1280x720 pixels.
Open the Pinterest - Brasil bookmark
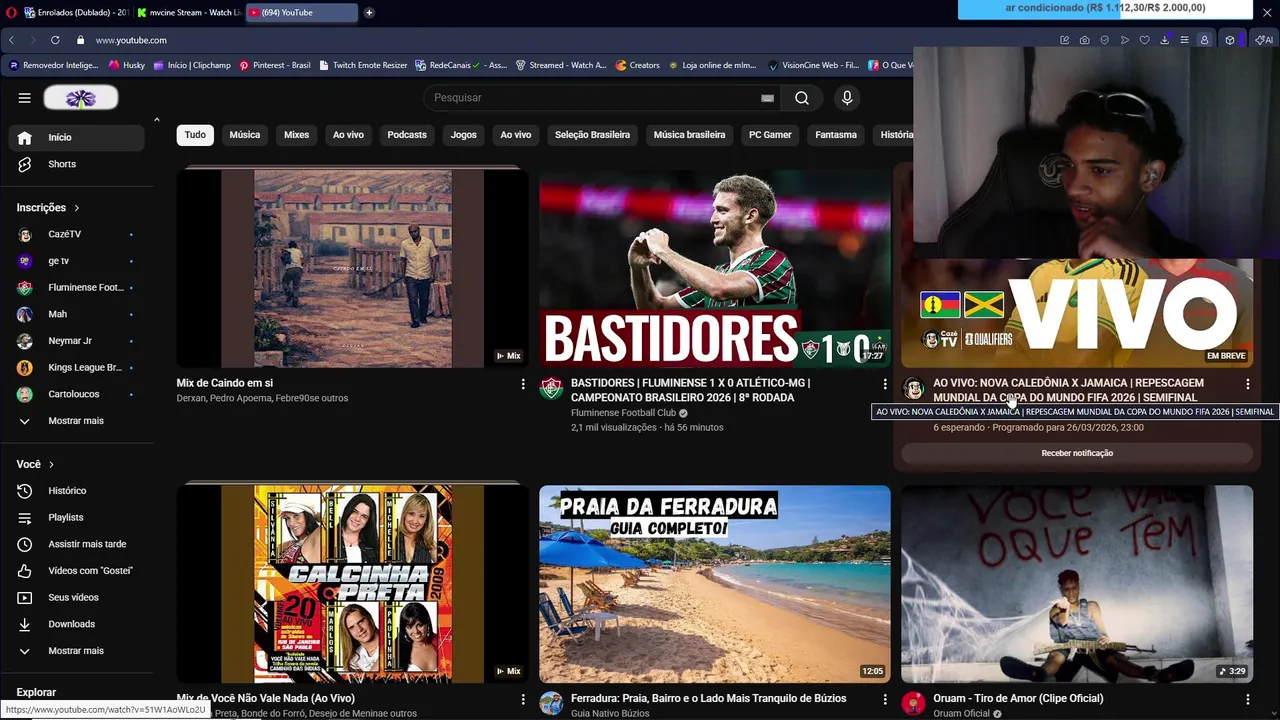pos(274,65)
